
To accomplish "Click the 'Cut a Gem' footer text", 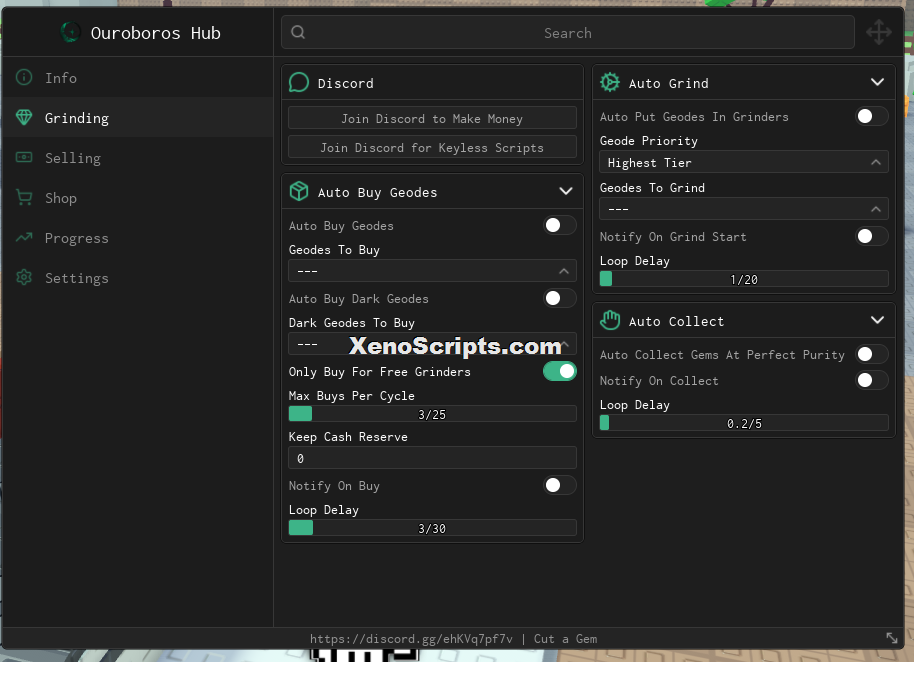I will pyautogui.click(x=565, y=639).
